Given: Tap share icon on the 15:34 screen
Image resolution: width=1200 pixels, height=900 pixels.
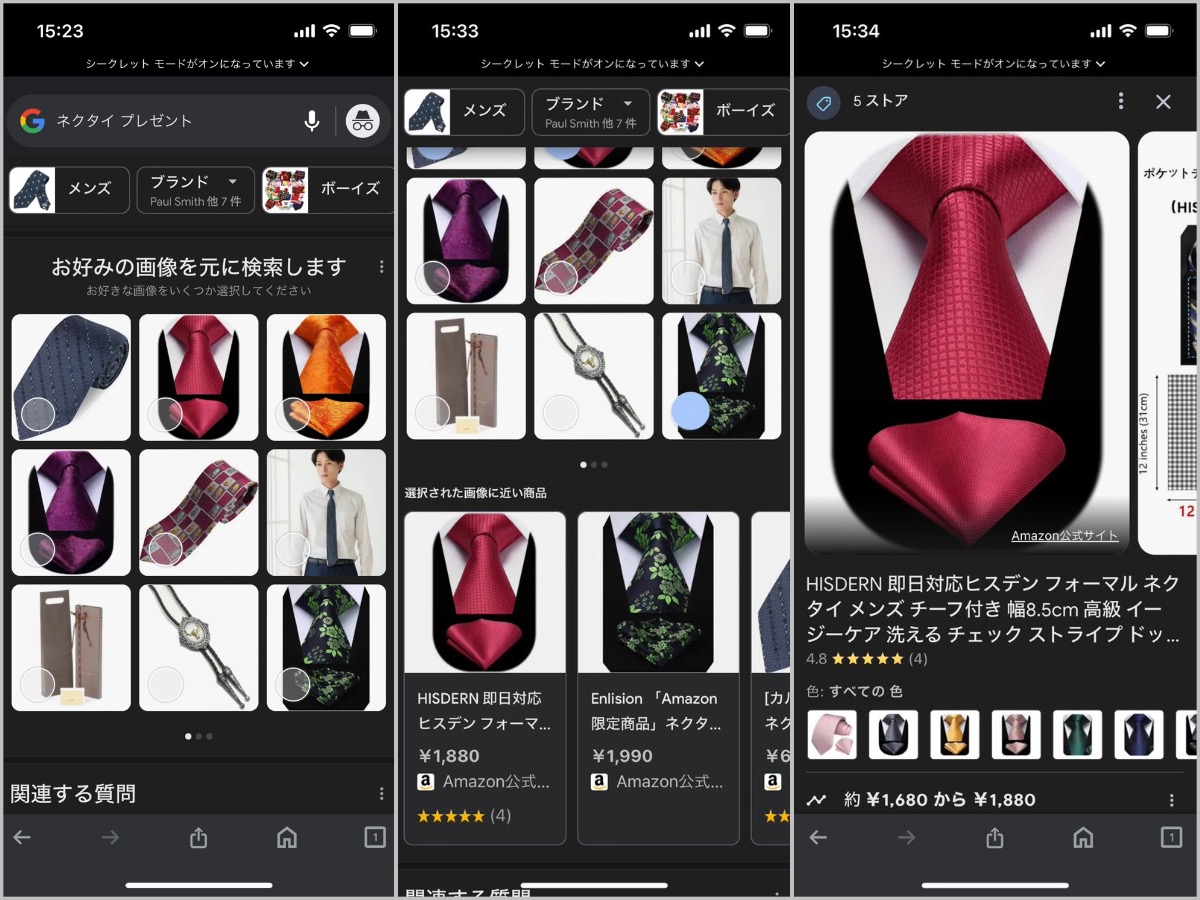Looking at the screenshot, I should tap(994, 838).
